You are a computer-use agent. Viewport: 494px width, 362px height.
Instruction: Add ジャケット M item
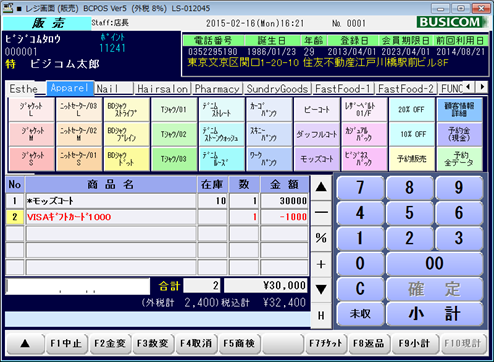[x=32, y=134]
